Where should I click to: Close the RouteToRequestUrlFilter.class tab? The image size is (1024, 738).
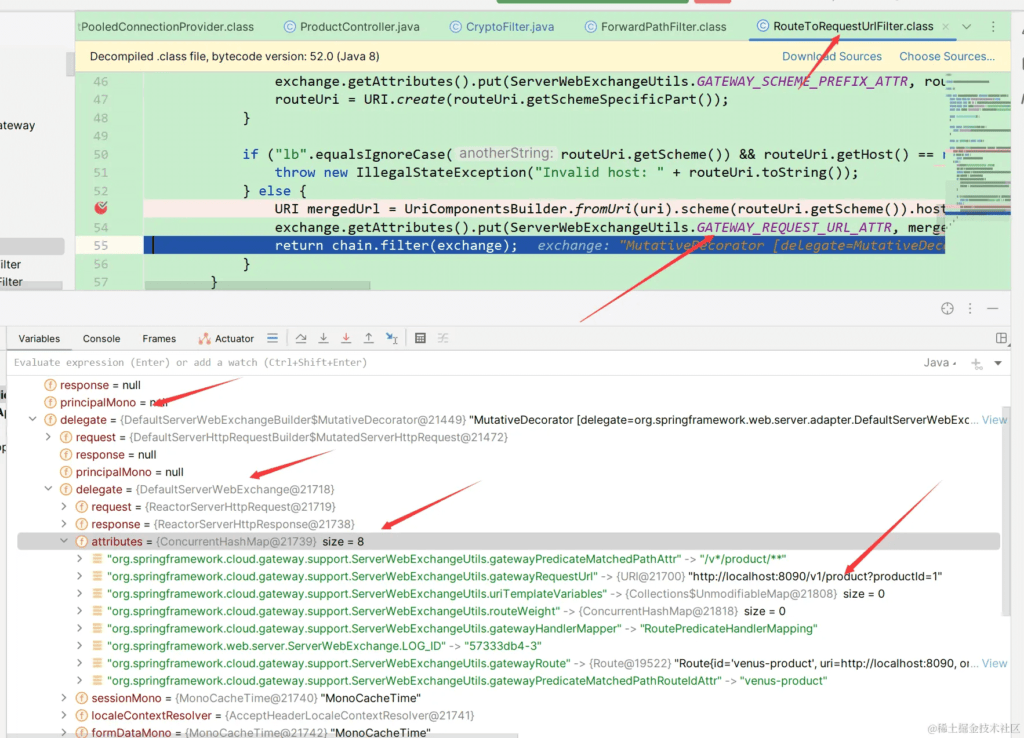[x=945, y=26]
